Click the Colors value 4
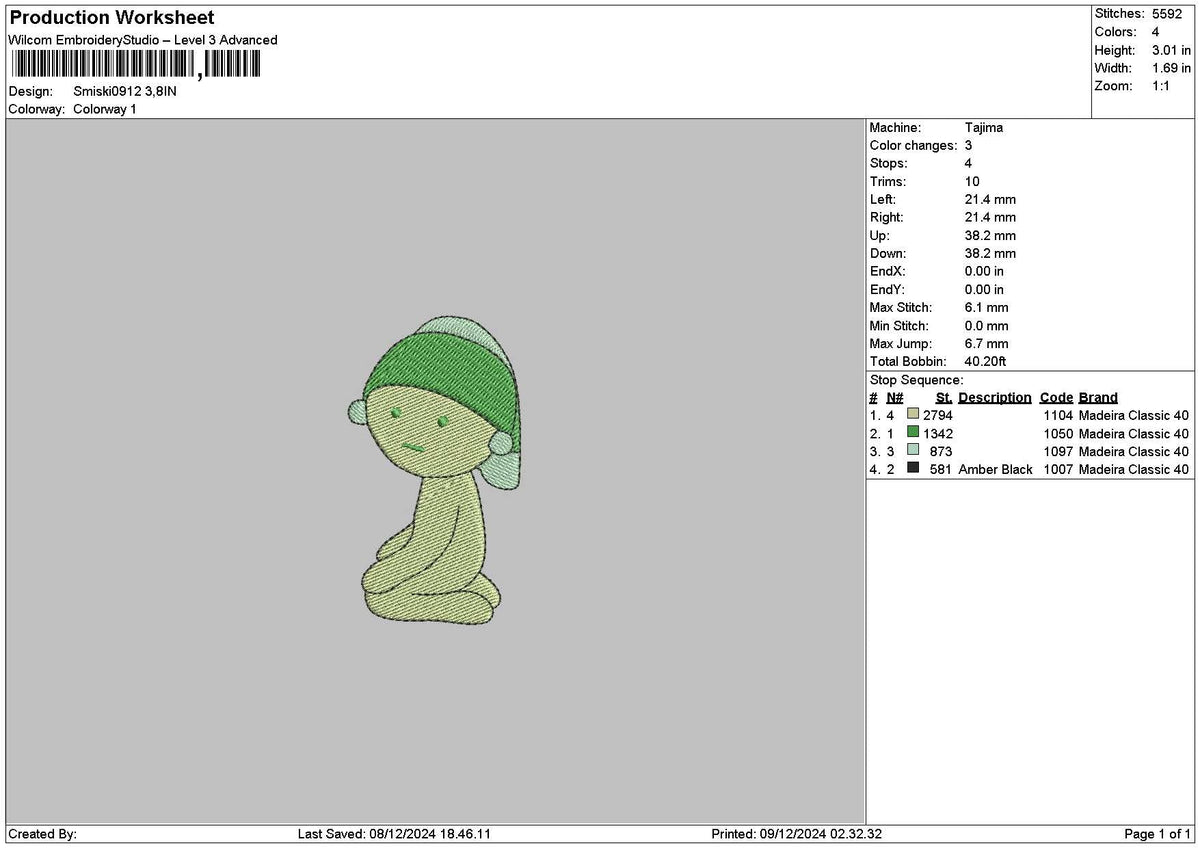This screenshot has width=1200, height=848. (1157, 32)
